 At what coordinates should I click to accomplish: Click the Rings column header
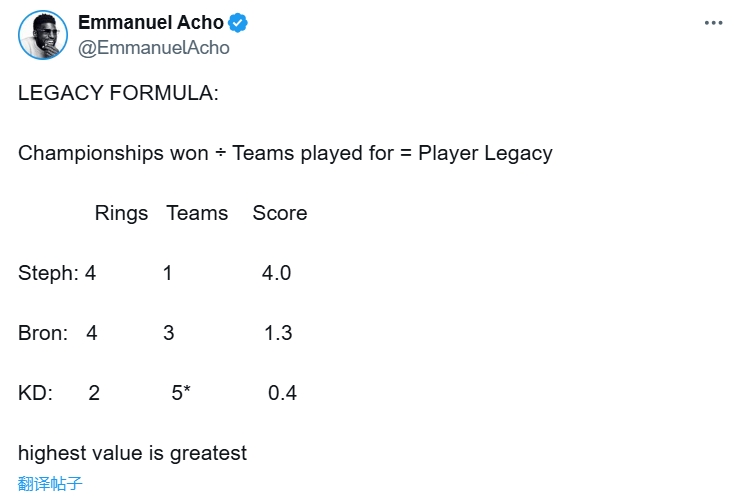point(121,213)
